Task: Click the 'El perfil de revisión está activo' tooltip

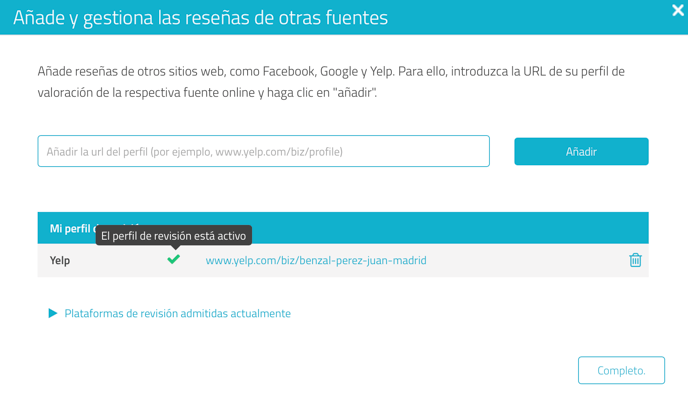Action: pyautogui.click(x=174, y=236)
